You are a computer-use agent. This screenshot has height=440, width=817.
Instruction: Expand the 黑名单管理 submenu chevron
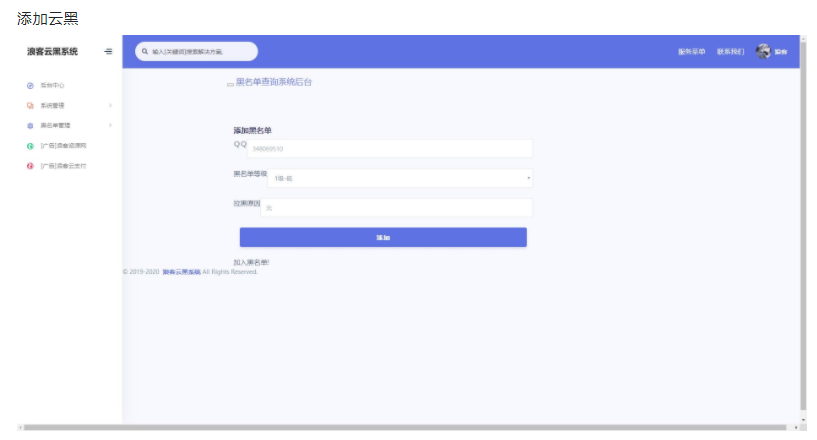[110, 125]
